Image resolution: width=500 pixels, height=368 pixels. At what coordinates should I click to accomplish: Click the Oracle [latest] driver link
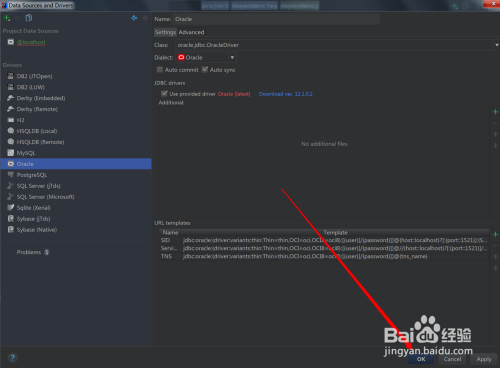pos(234,94)
